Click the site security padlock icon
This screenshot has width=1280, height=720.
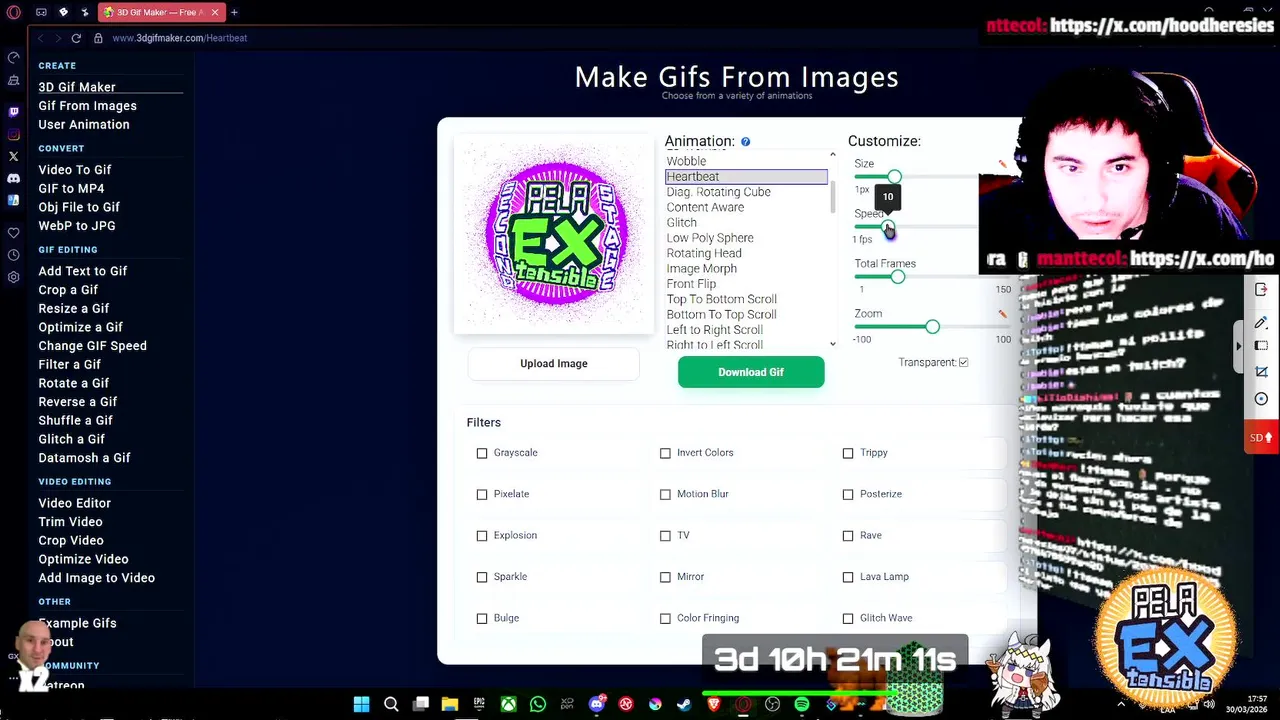click(98, 38)
